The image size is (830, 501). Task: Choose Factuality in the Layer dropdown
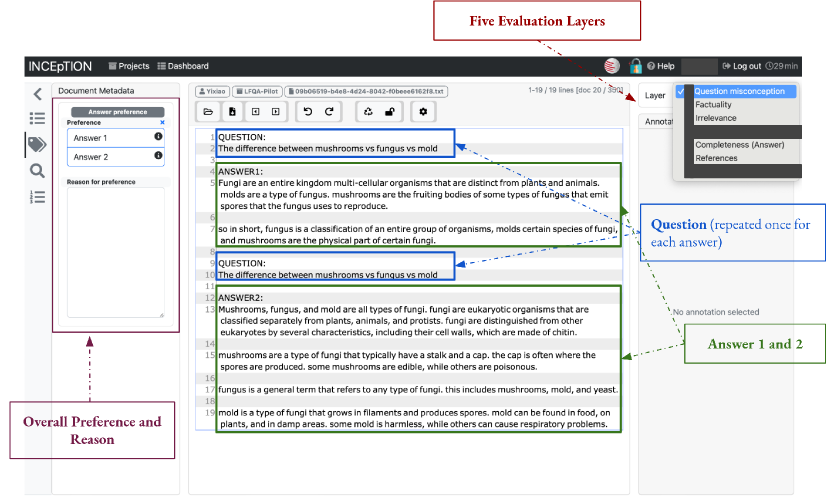click(713, 105)
